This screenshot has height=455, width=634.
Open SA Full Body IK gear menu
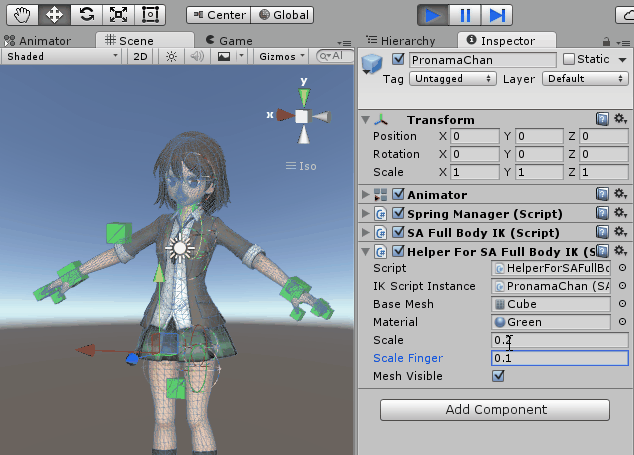point(620,232)
